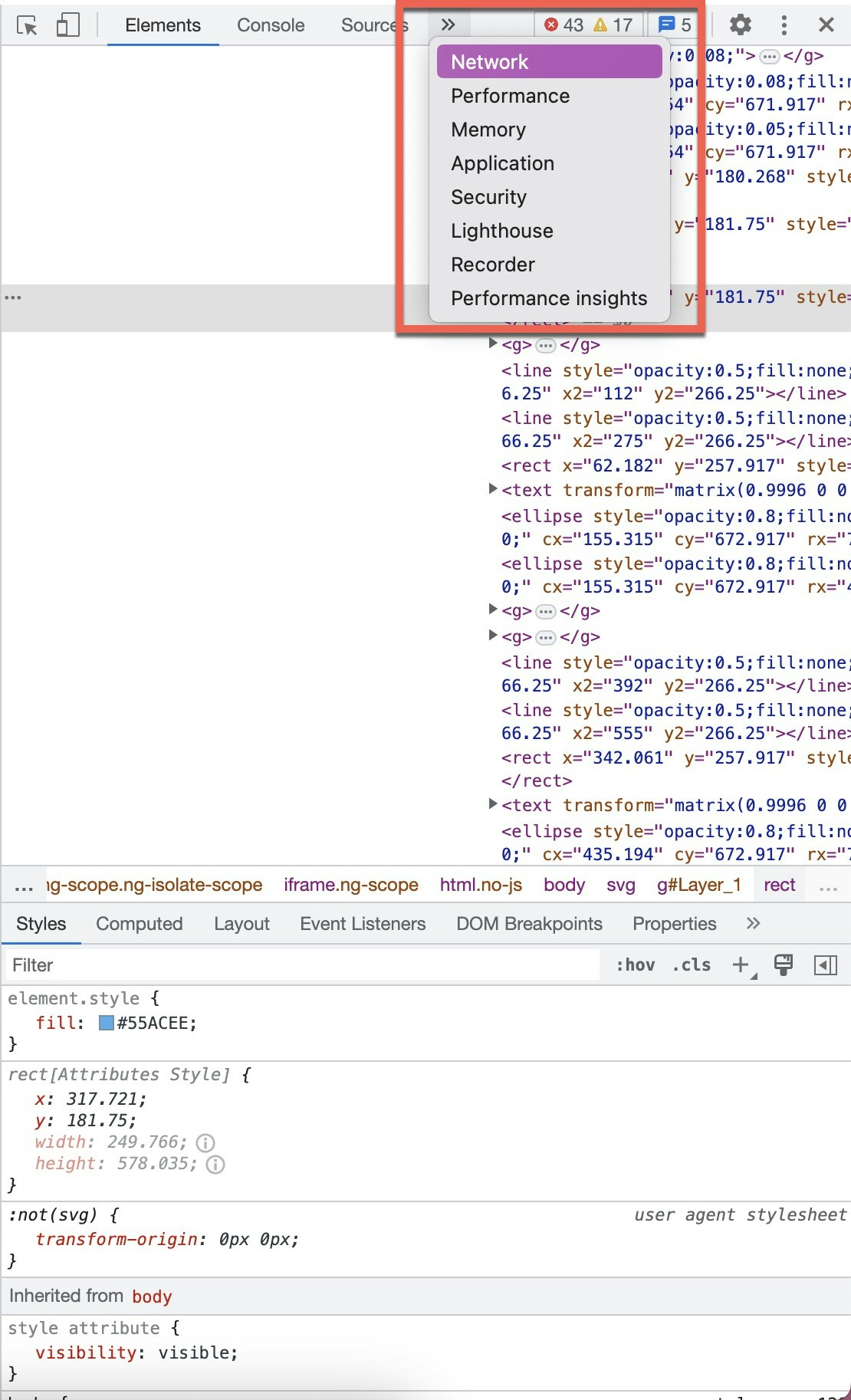Select iframe.ng-scope in the breadcrumb

point(351,885)
